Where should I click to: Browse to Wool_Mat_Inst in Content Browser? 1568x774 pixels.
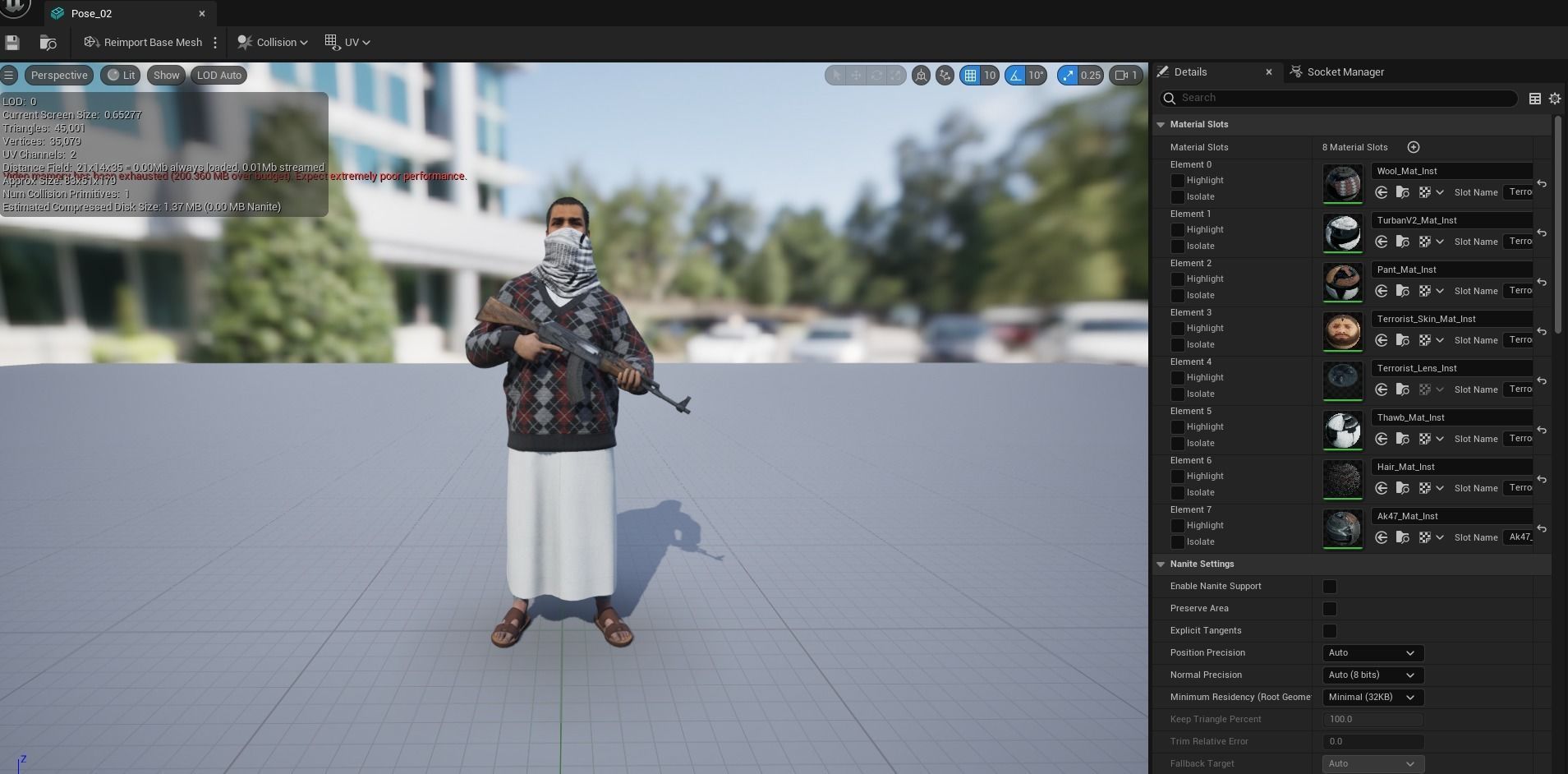tap(1403, 192)
